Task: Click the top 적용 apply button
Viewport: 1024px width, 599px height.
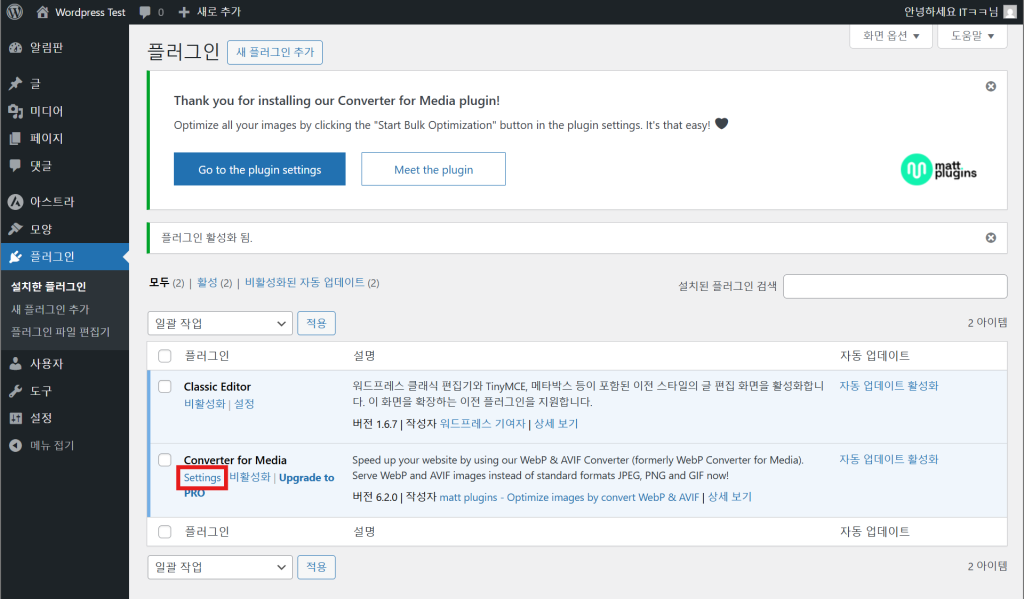Action: click(316, 323)
